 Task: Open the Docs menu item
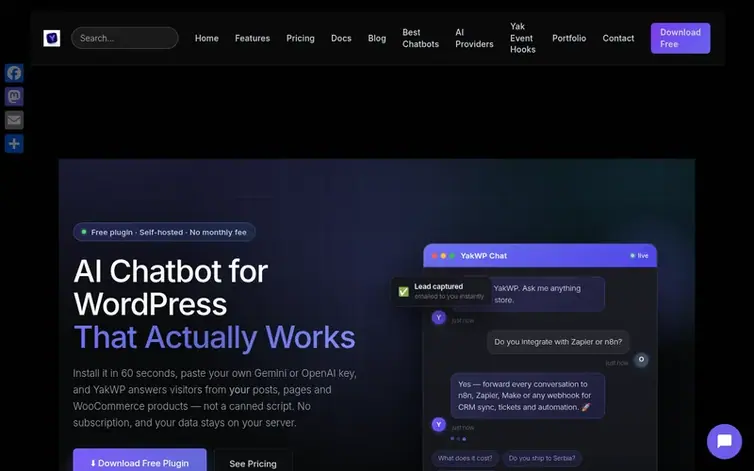pyautogui.click(x=341, y=38)
